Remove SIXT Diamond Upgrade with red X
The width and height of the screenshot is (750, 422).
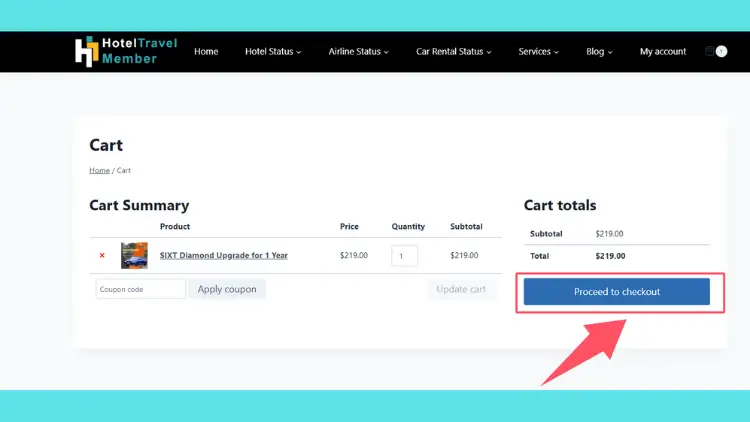tap(102, 255)
